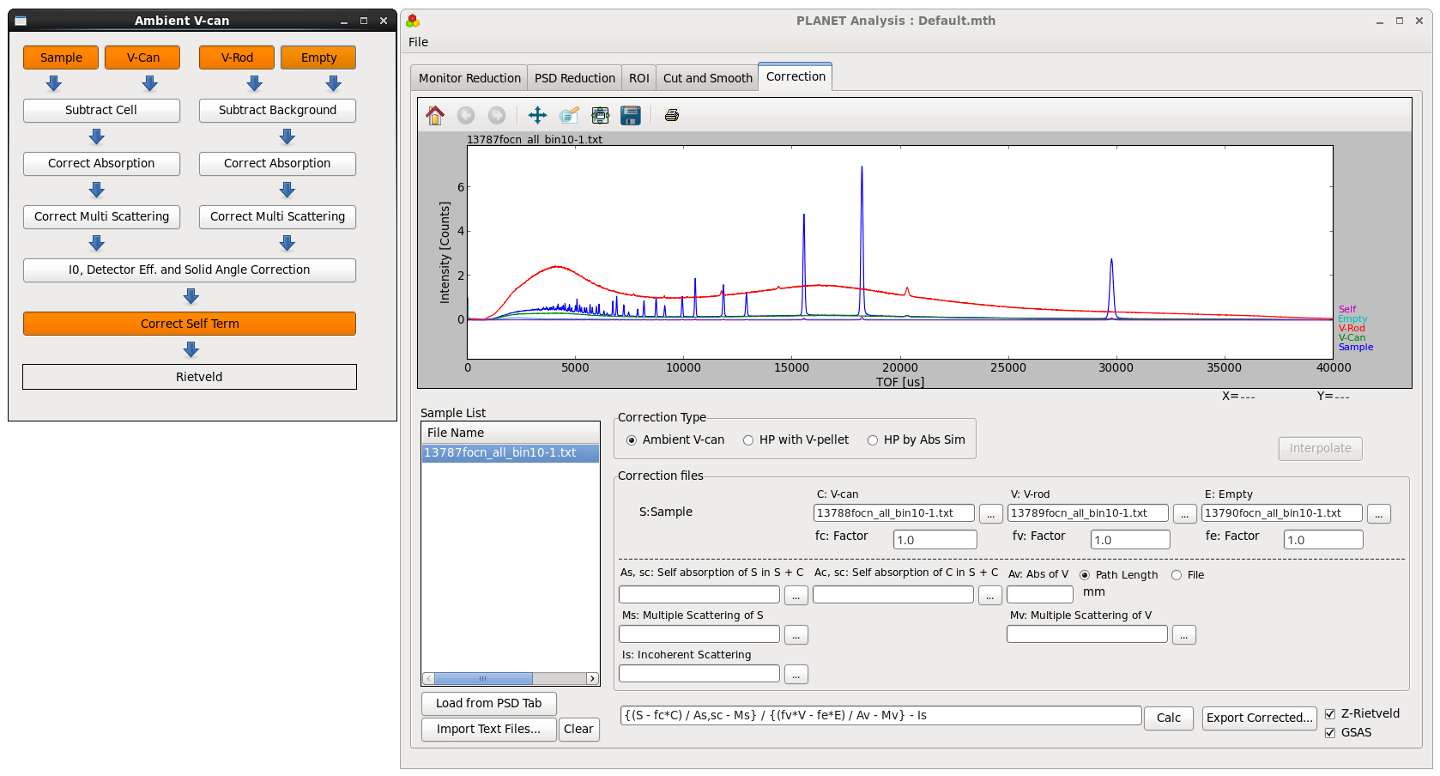Viewport: 1440px width, 776px height.
Task: Click the fe Factor input field
Action: point(1323,540)
